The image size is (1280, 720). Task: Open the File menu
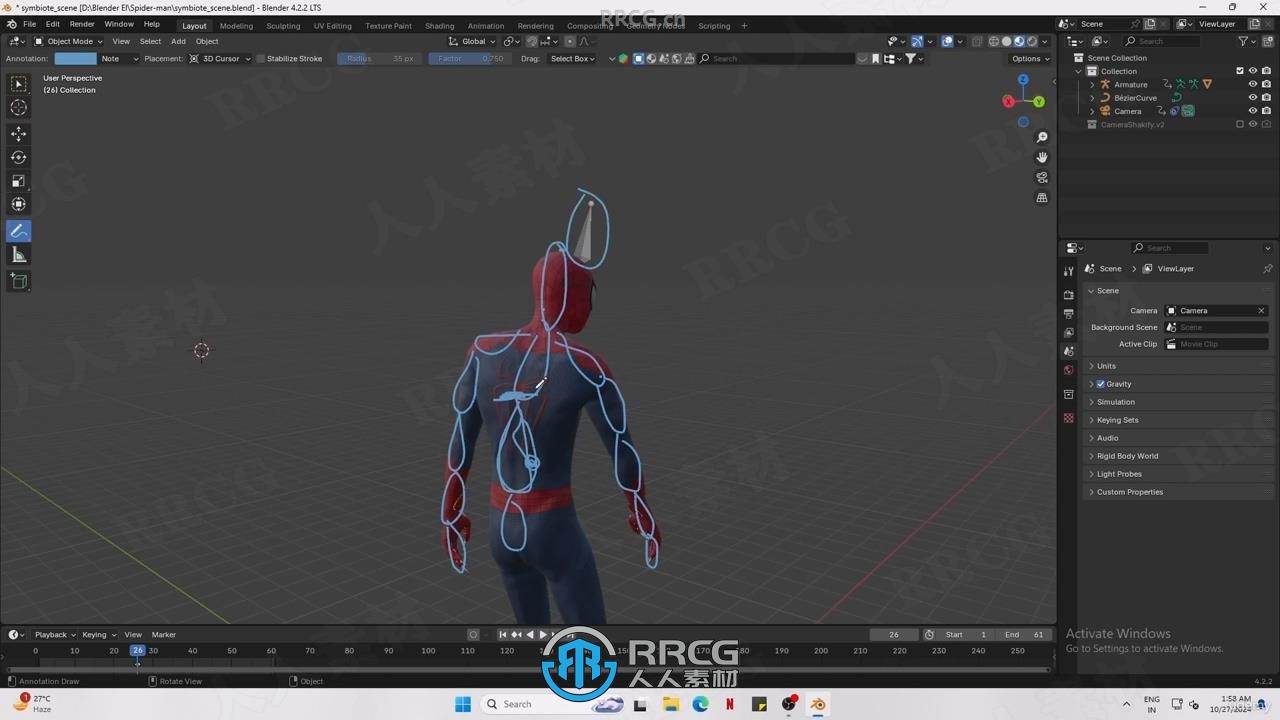pos(29,24)
